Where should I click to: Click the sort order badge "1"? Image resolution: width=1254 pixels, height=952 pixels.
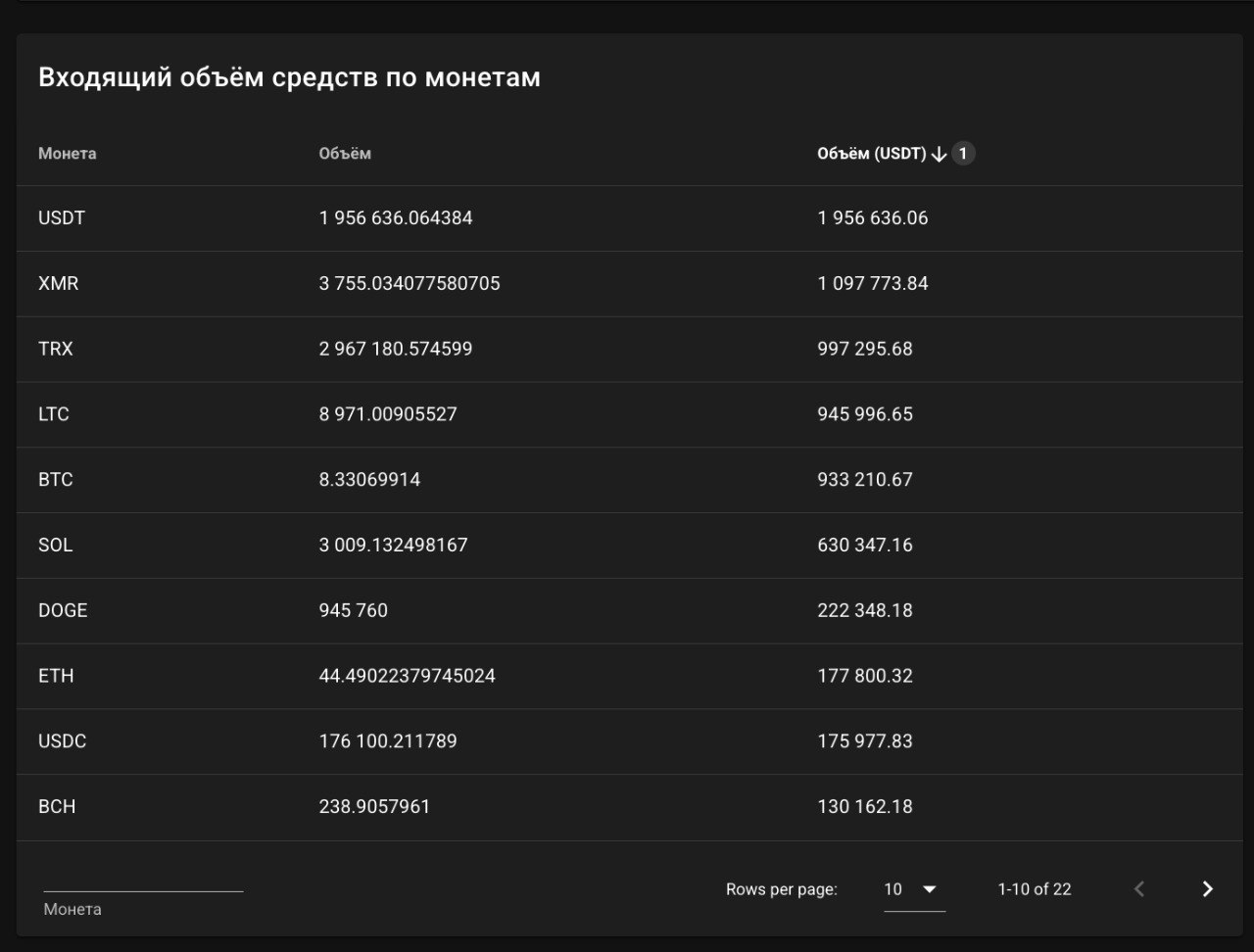point(963,154)
